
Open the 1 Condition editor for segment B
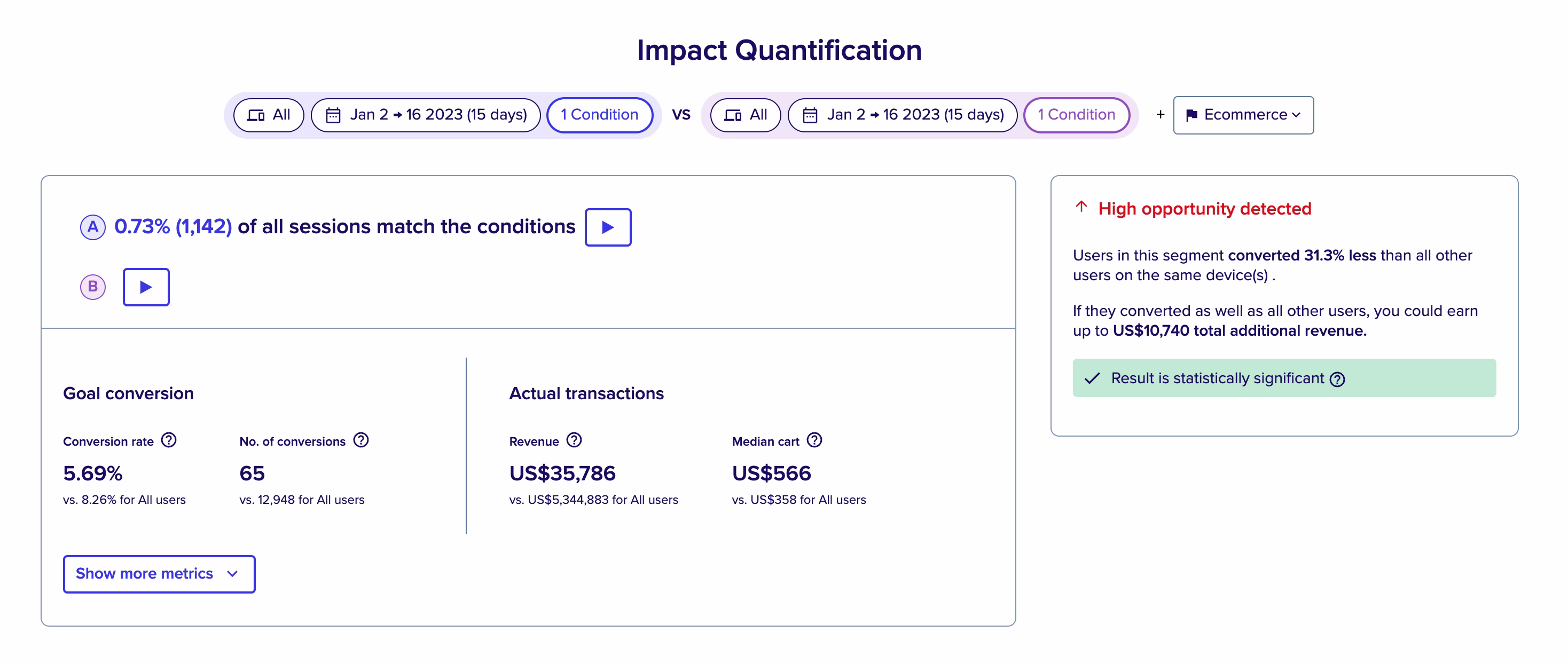pyautogui.click(x=1076, y=114)
